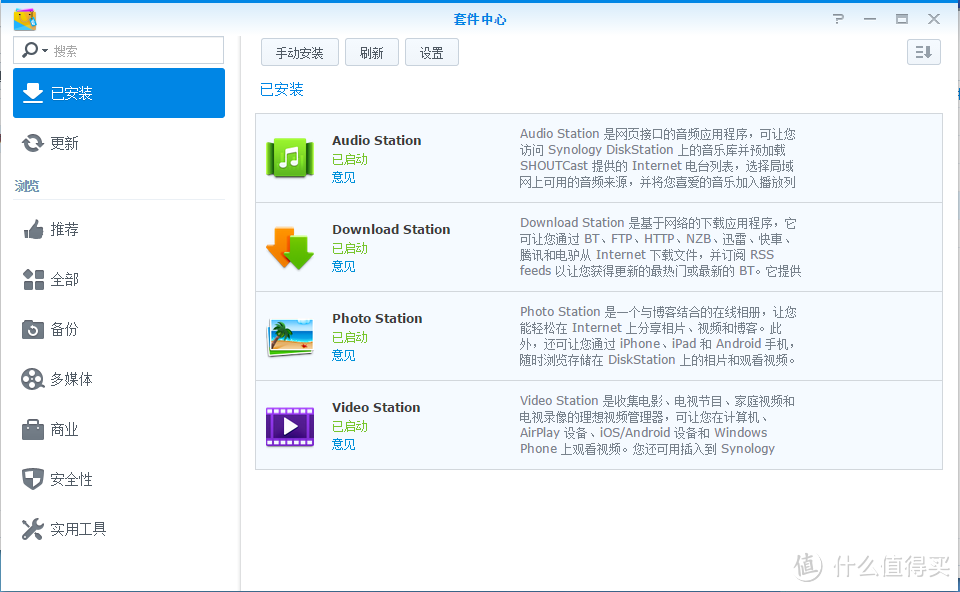The width and height of the screenshot is (960, 592).
Task: Close the Package Center window
Action: (934, 19)
